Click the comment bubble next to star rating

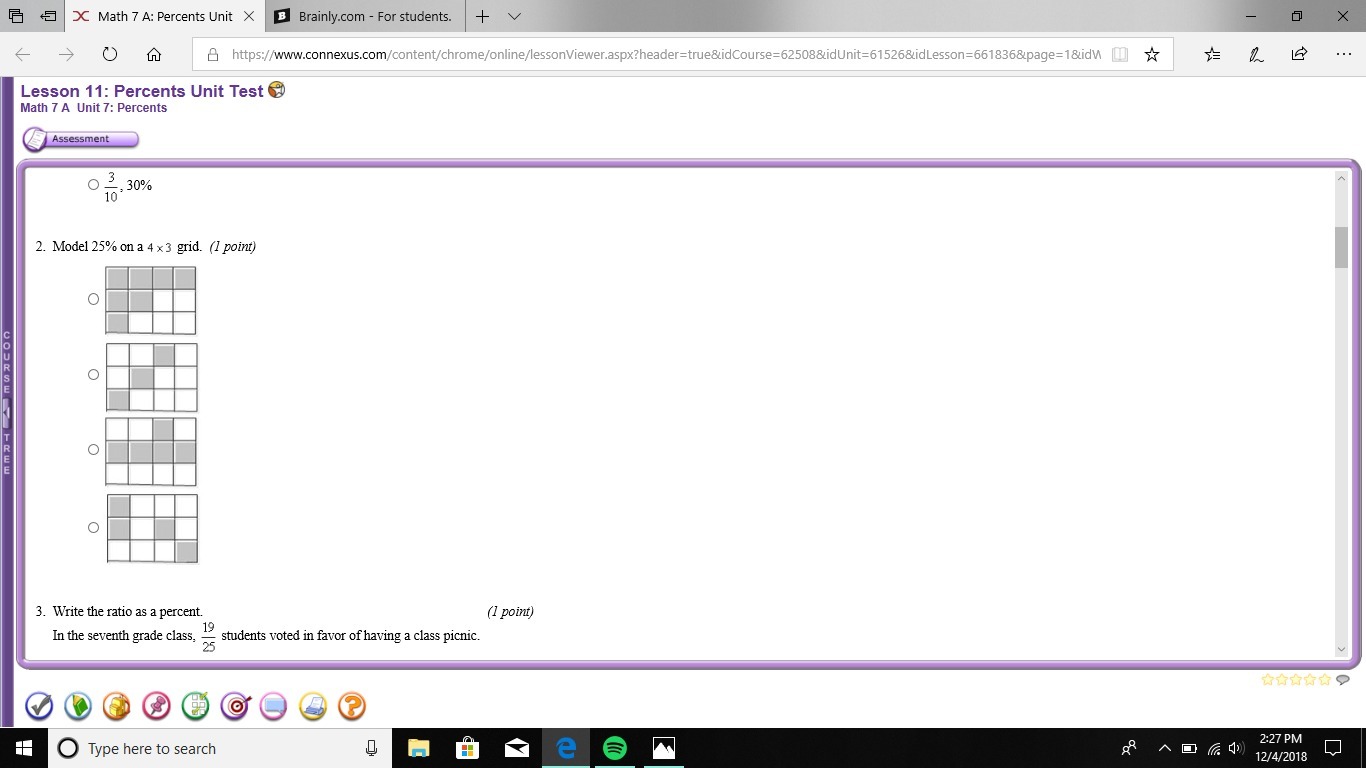[x=1343, y=679]
